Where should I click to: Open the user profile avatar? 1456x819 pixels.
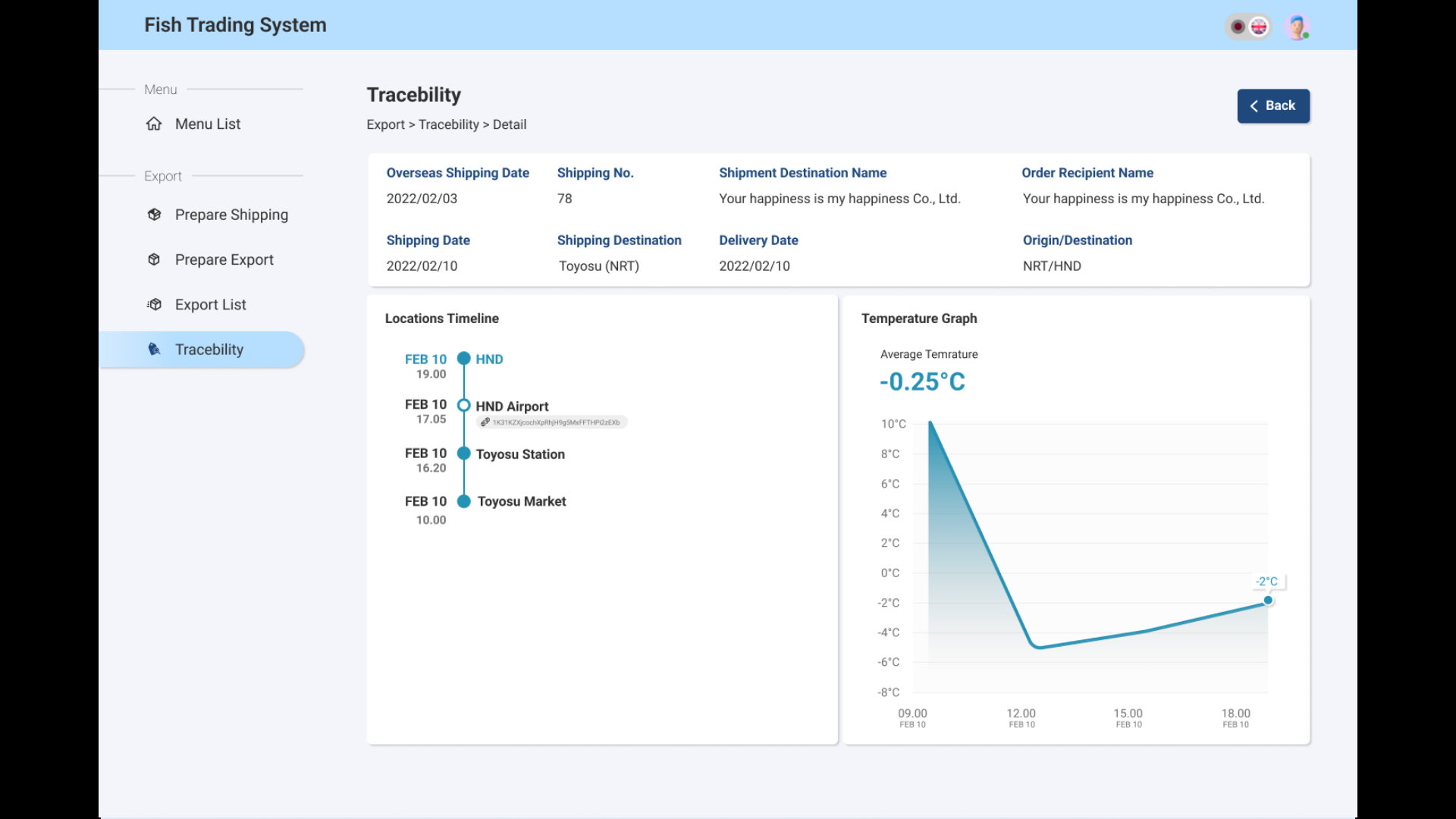(x=1298, y=27)
